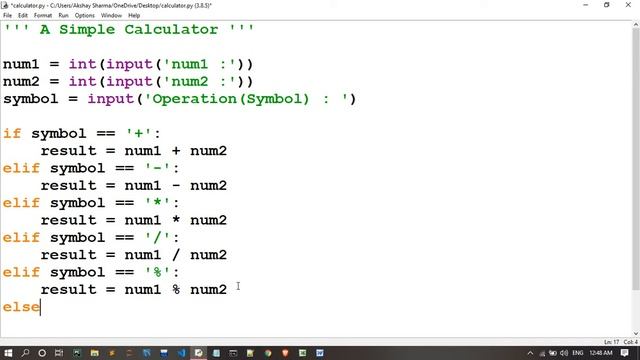The height and width of the screenshot is (360, 640).
Task: Click the Windows Start button
Action: 8,353
